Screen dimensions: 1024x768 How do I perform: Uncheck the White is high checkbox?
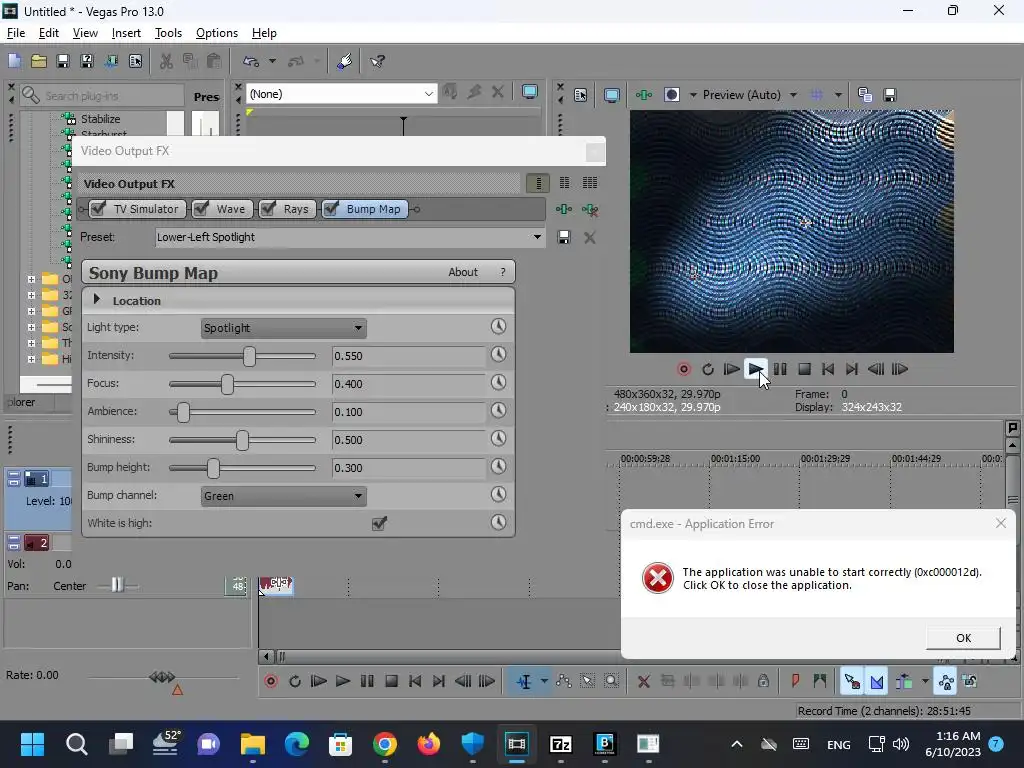tap(379, 523)
